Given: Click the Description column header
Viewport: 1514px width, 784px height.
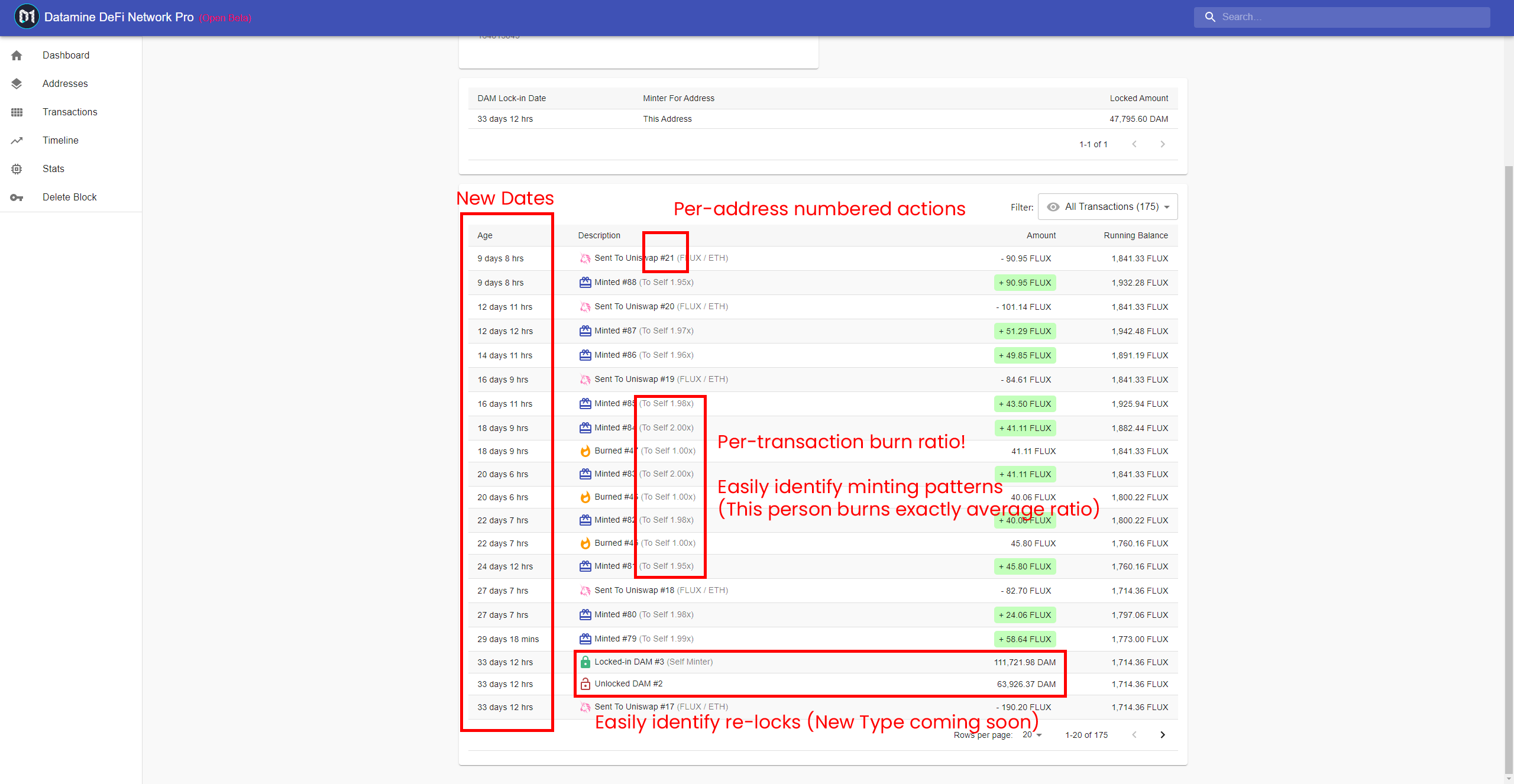Looking at the screenshot, I should (x=599, y=235).
